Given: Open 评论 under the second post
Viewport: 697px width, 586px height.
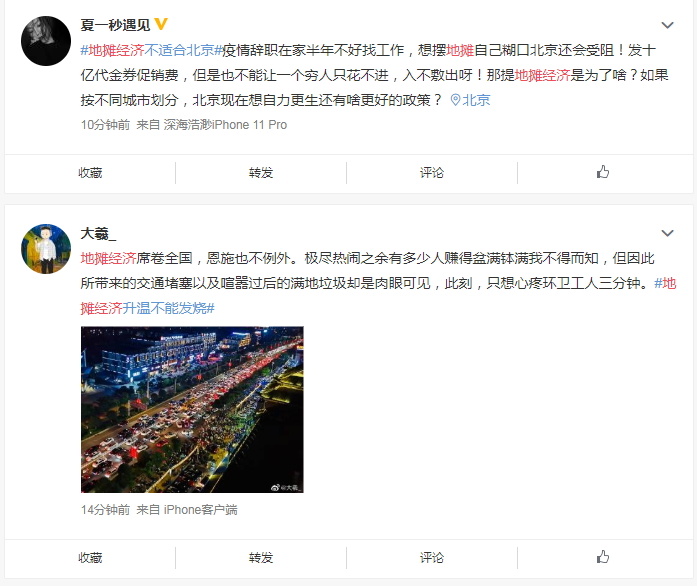Looking at the screenshot, I should click(x=432, y=558).
